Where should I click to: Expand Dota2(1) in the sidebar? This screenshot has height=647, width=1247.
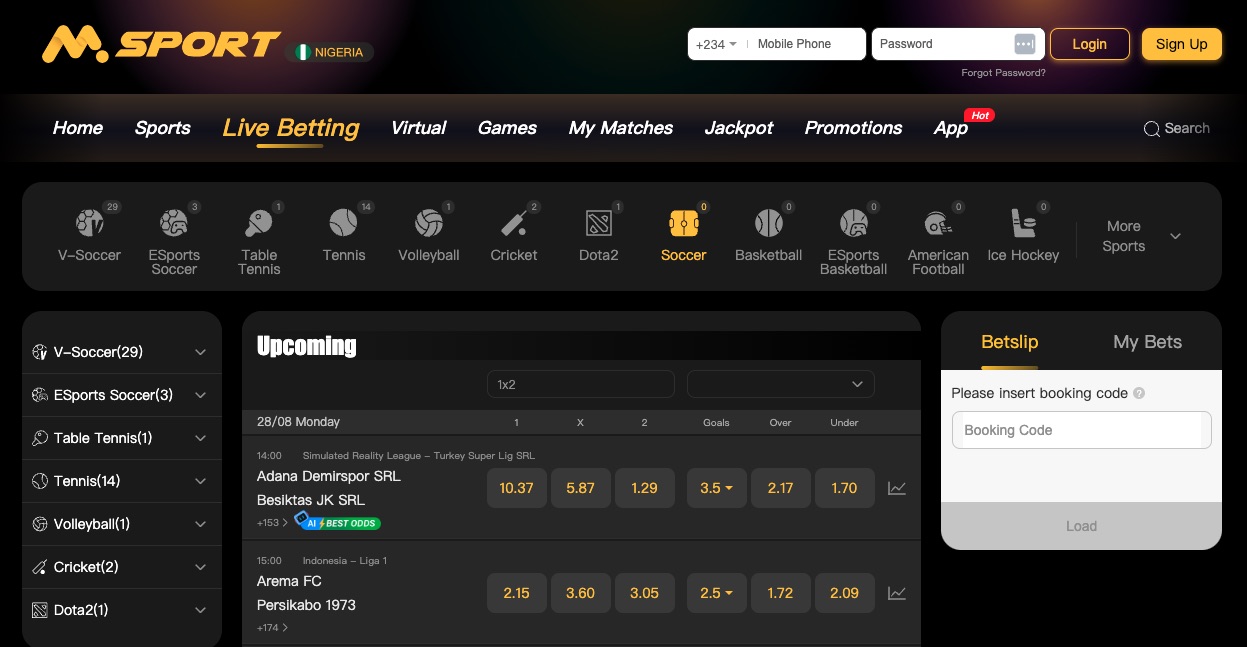click(122, 610)
